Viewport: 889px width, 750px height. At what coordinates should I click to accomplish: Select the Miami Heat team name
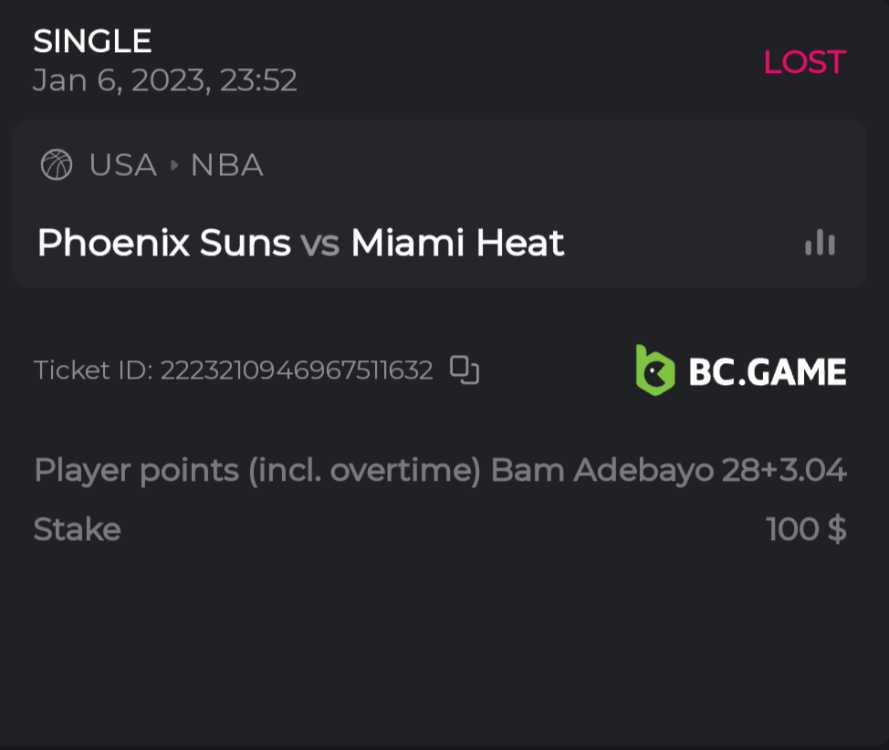(x=457, y=243)
